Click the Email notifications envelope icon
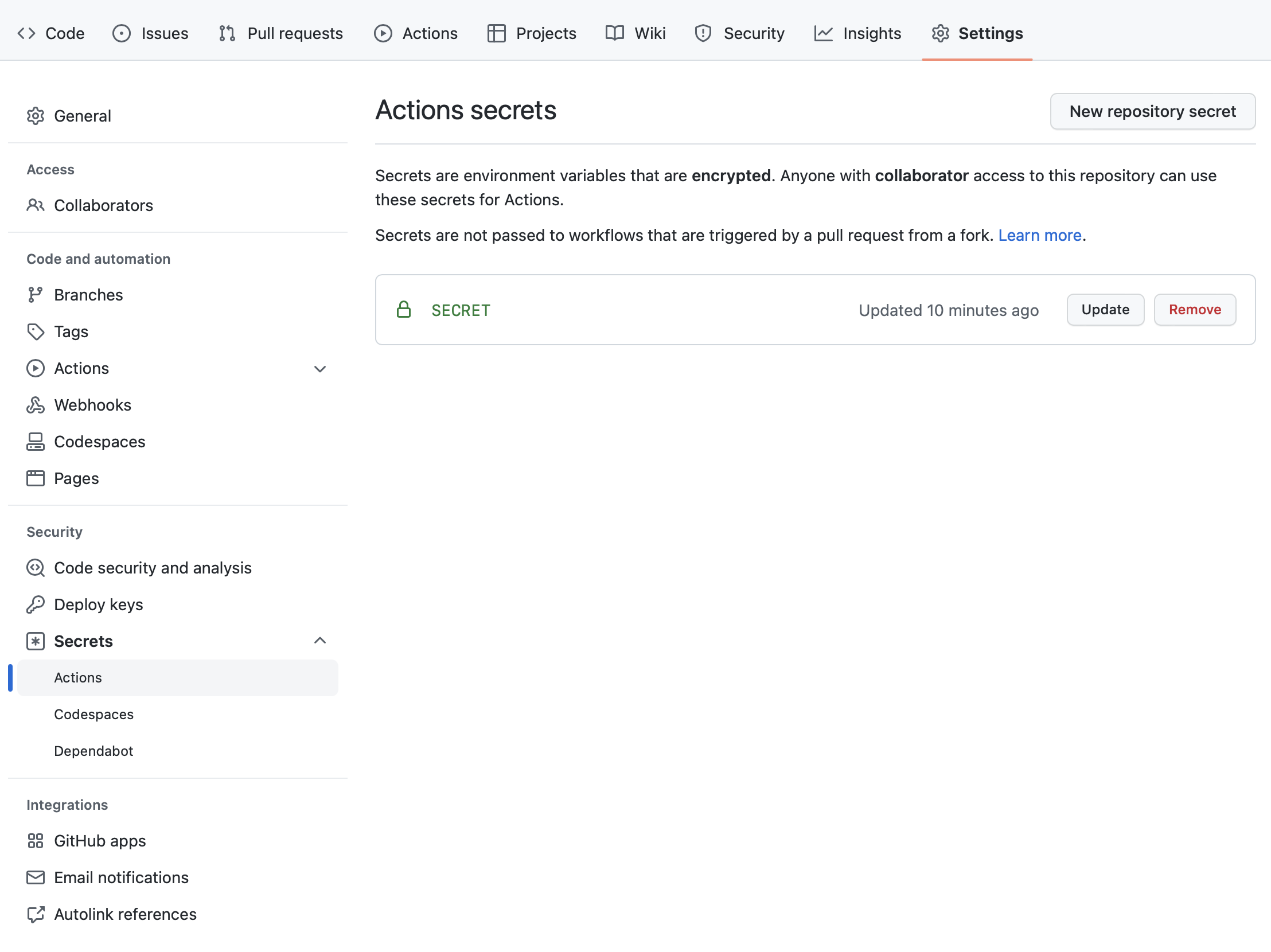This screenshot has width=1271, height=952. (35, 877)
